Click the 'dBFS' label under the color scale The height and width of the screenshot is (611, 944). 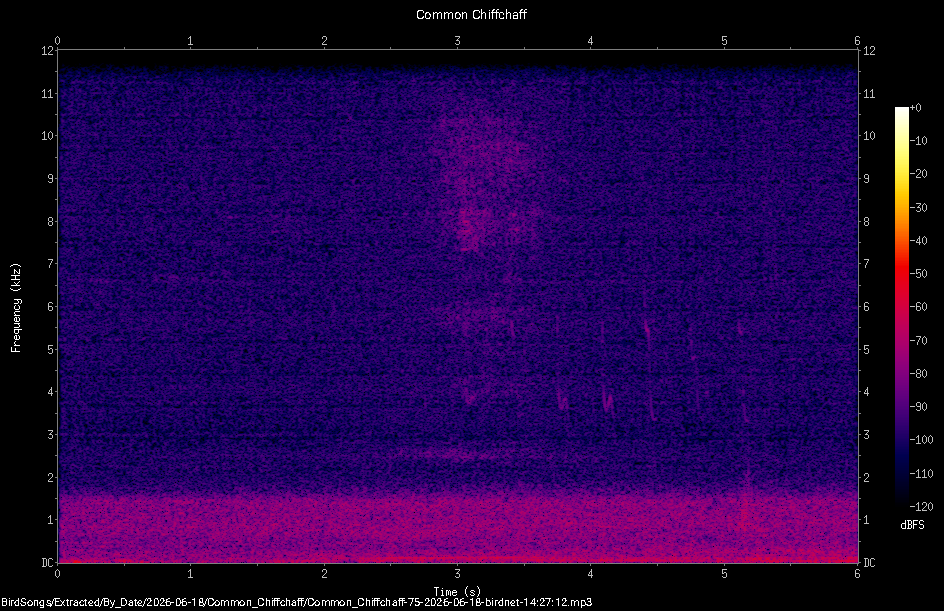(912, 525)
